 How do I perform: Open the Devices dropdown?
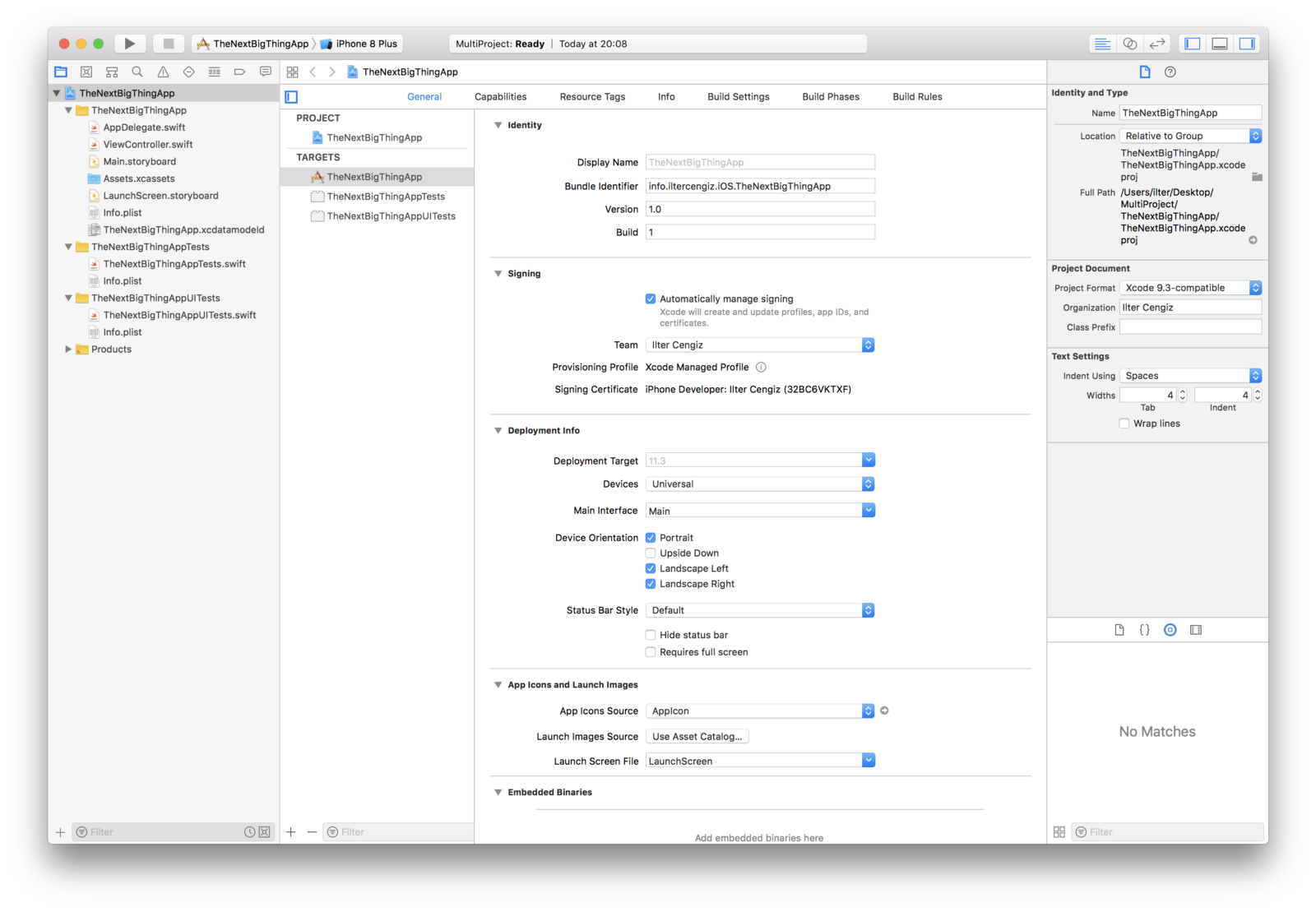click(x=760, y=484)
